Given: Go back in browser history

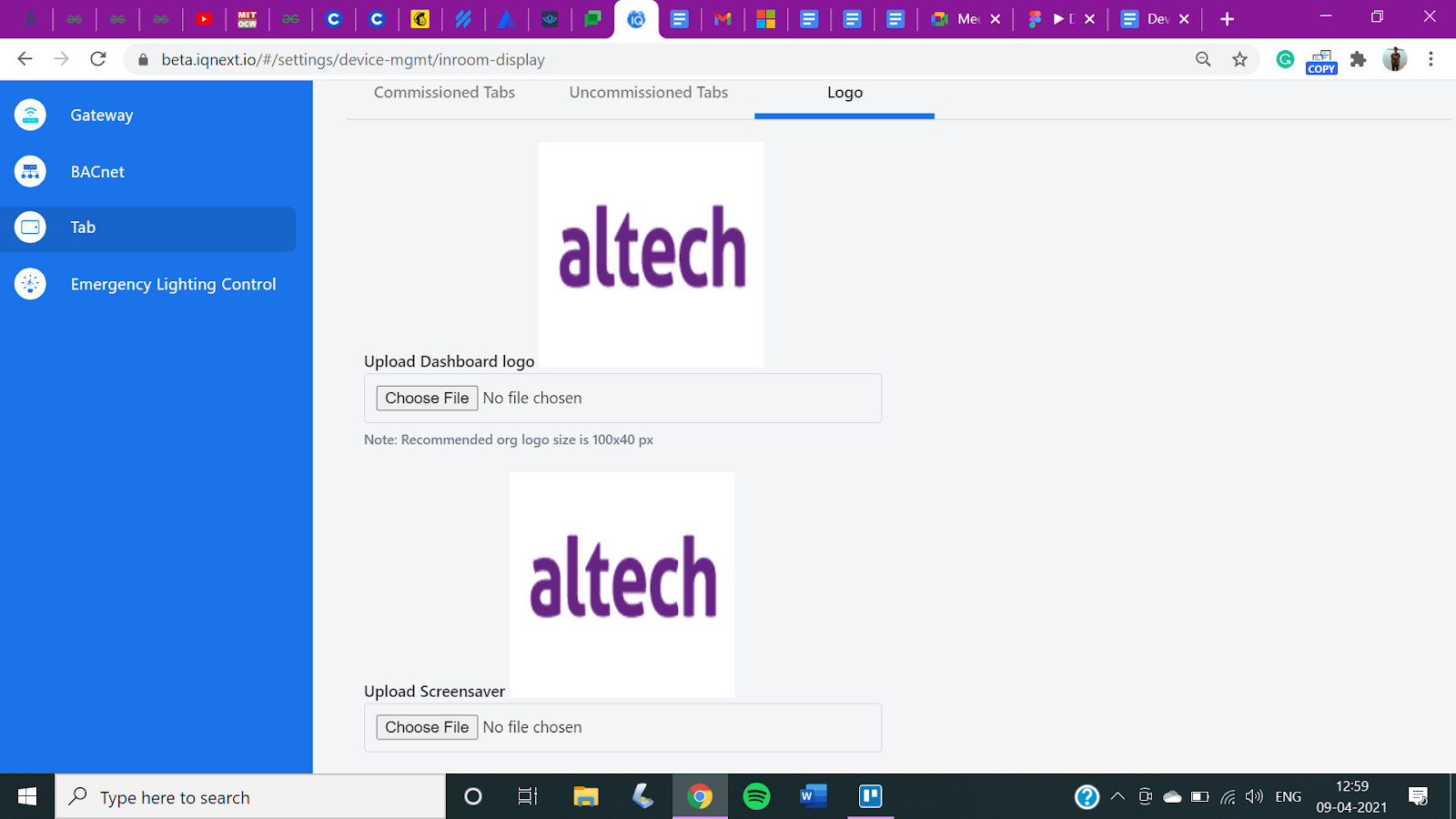Looking at the screenshot, I should click(x=25, y=59).
